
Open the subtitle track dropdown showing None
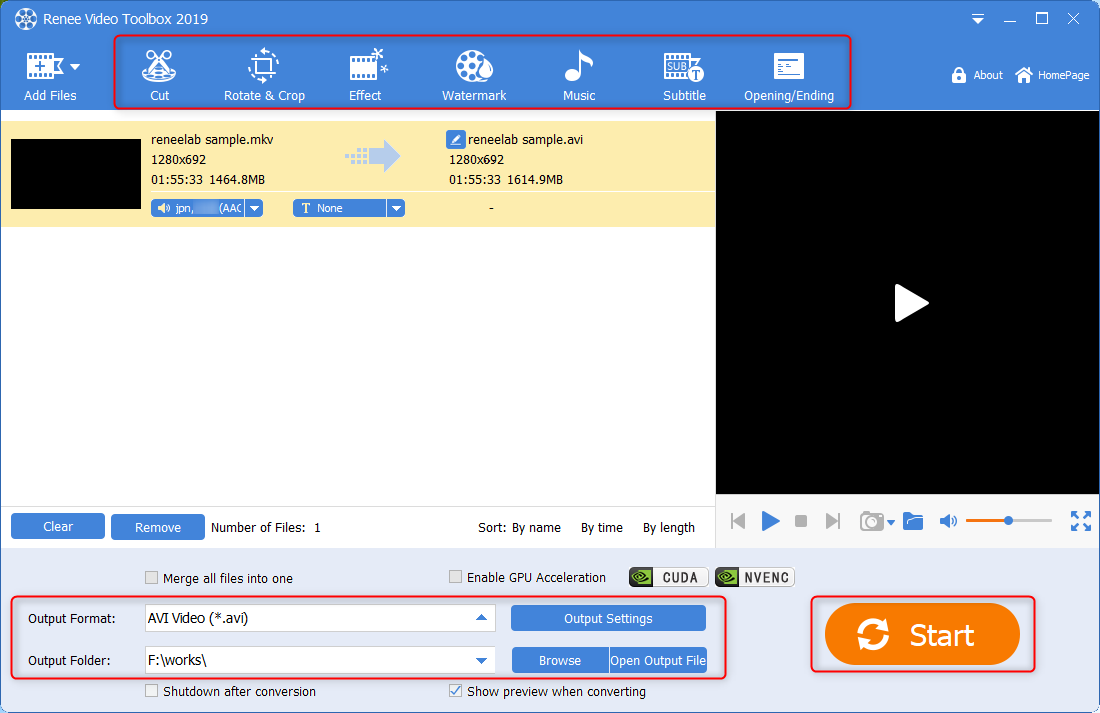pos(396,208)
